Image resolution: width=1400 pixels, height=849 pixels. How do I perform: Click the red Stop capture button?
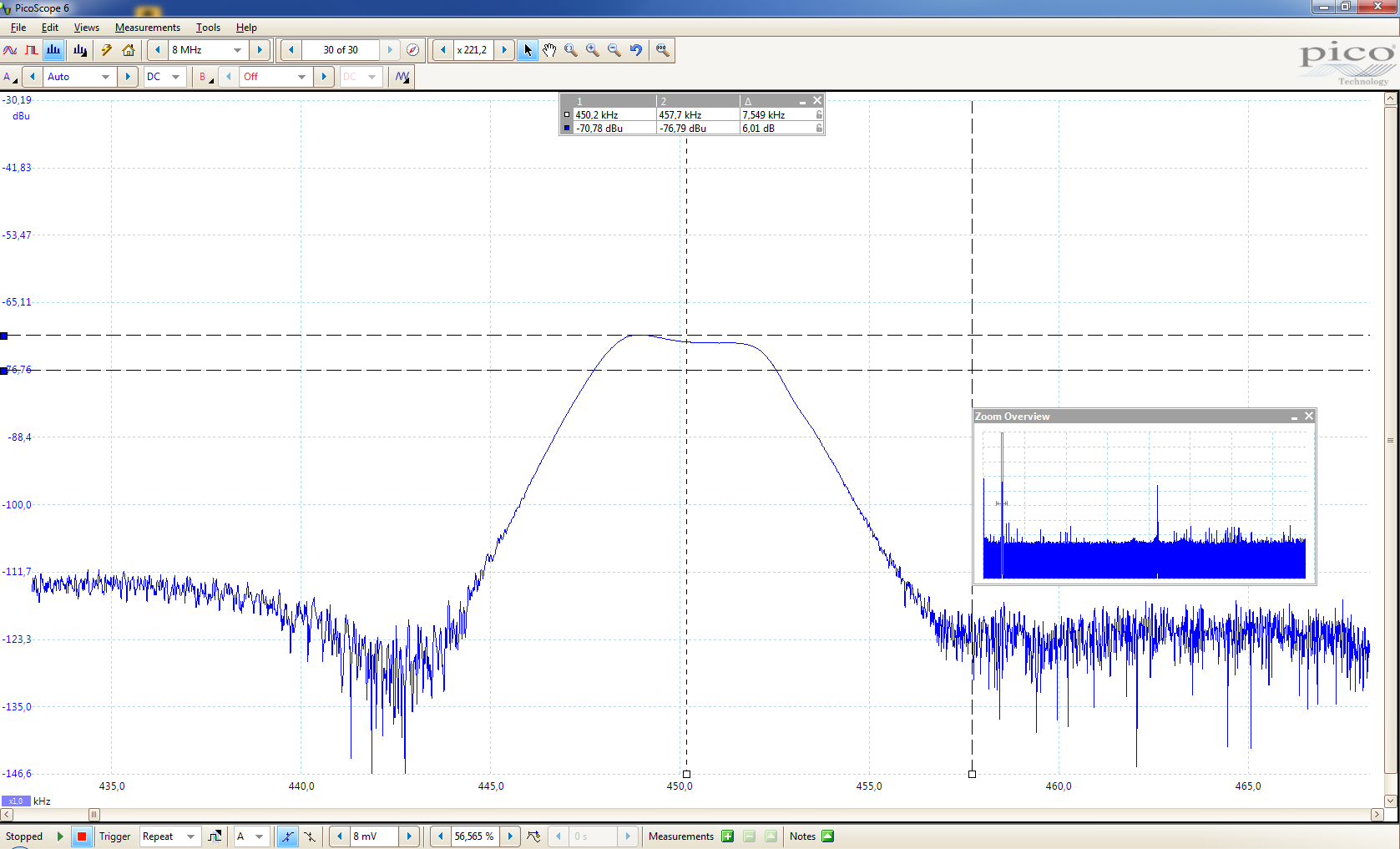(81, 836)
